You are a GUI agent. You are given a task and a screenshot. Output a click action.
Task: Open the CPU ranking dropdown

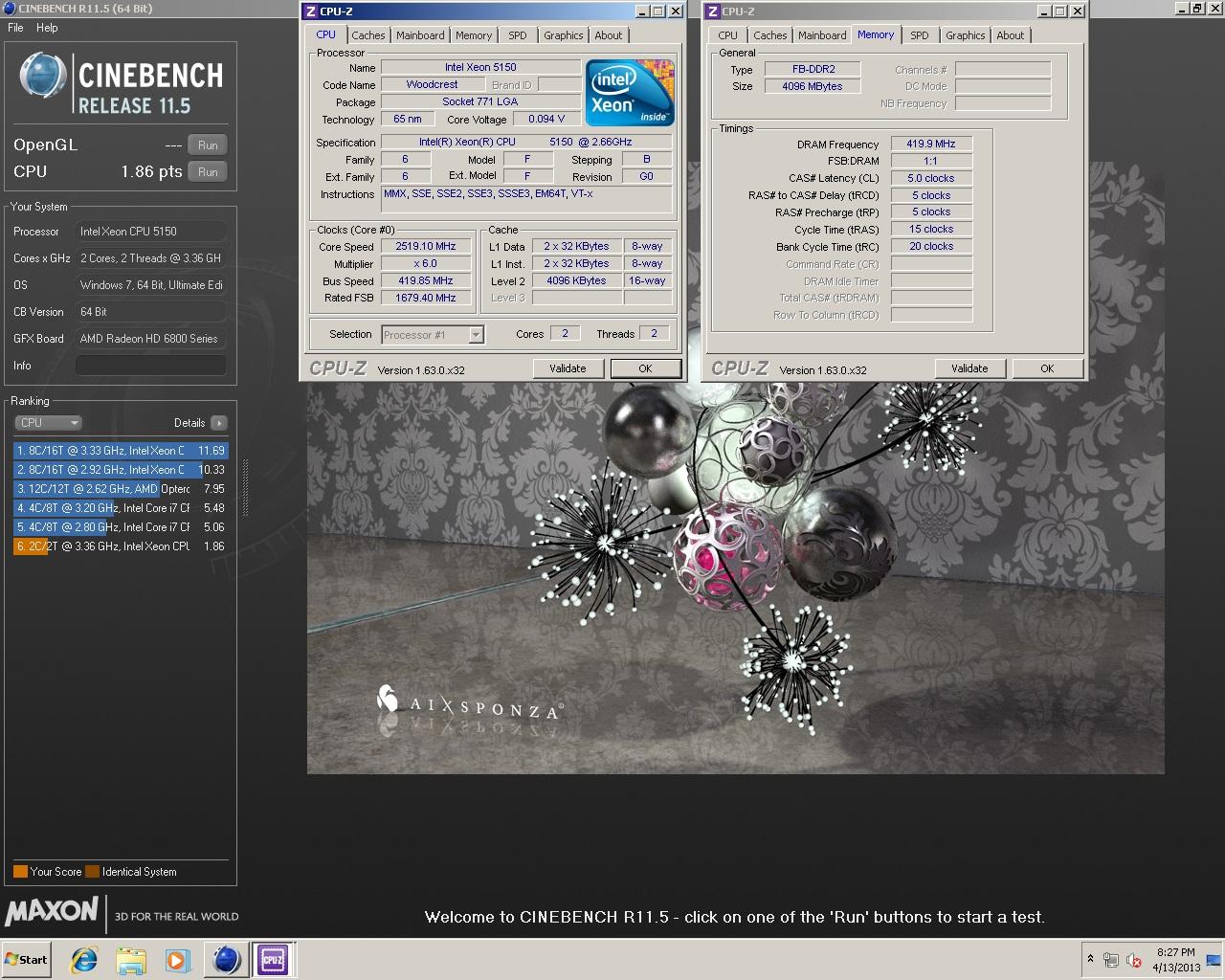[48, 423]
